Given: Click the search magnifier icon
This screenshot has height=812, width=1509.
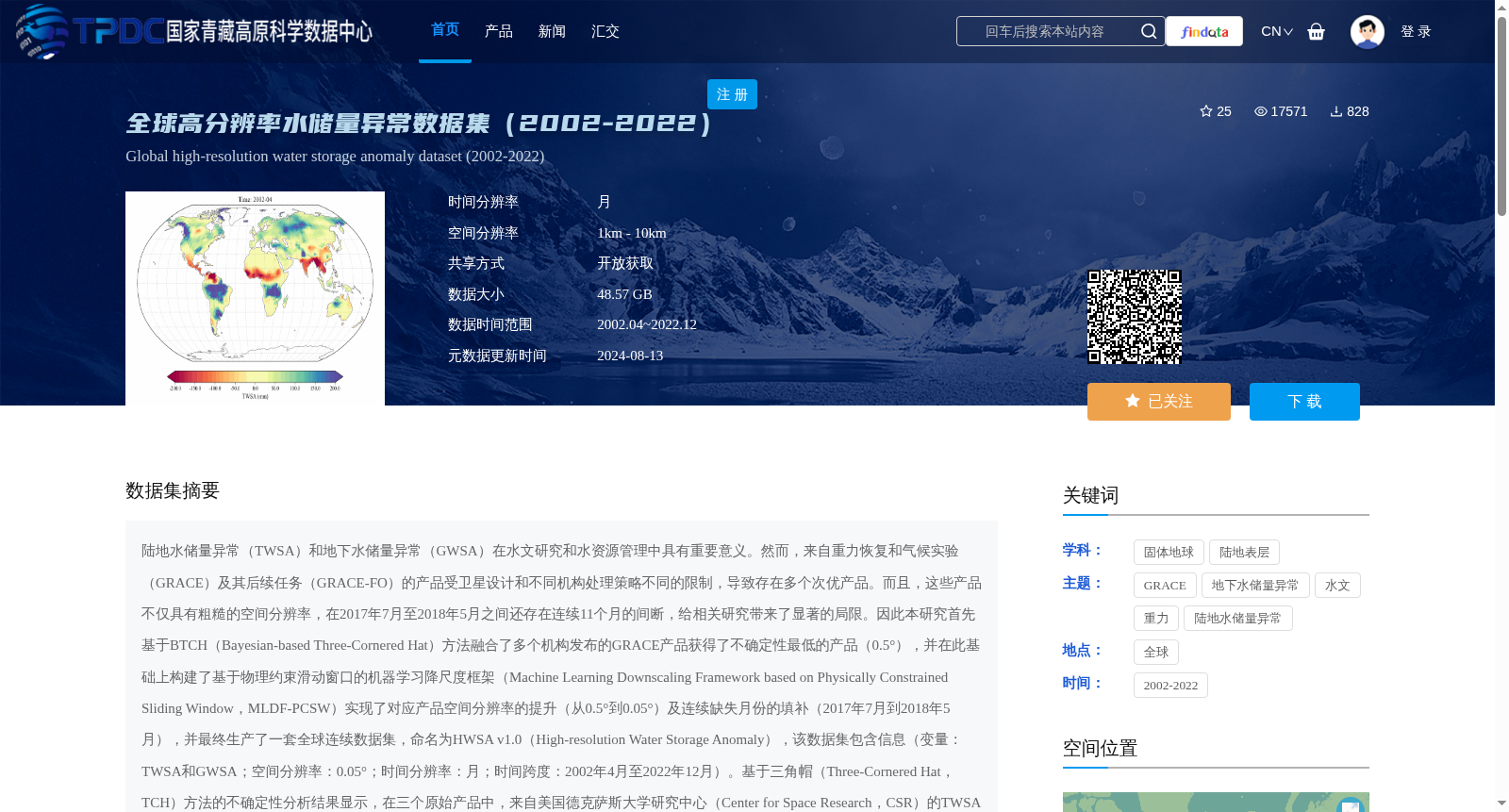Looking at the screenshot, I should tap(1148, 31).
